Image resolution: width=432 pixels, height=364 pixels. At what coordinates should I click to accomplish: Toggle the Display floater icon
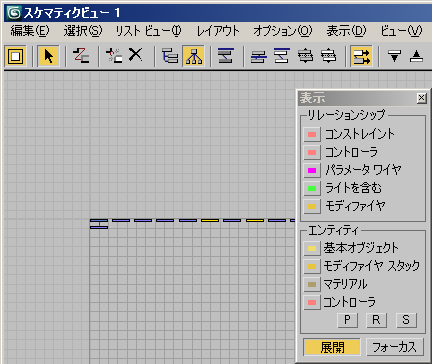pos(15,56)
